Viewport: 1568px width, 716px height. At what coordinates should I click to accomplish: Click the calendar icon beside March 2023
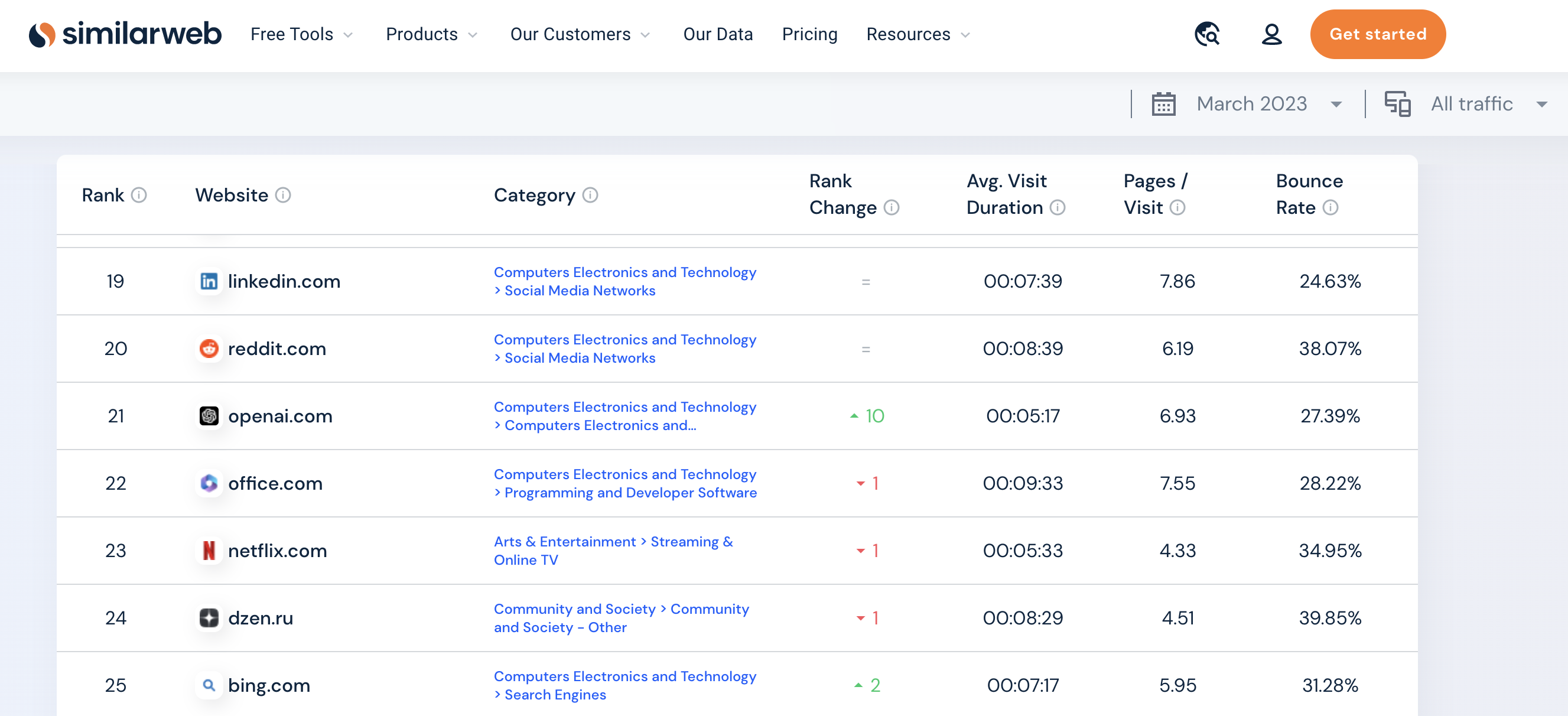[x=1163, y=103]
